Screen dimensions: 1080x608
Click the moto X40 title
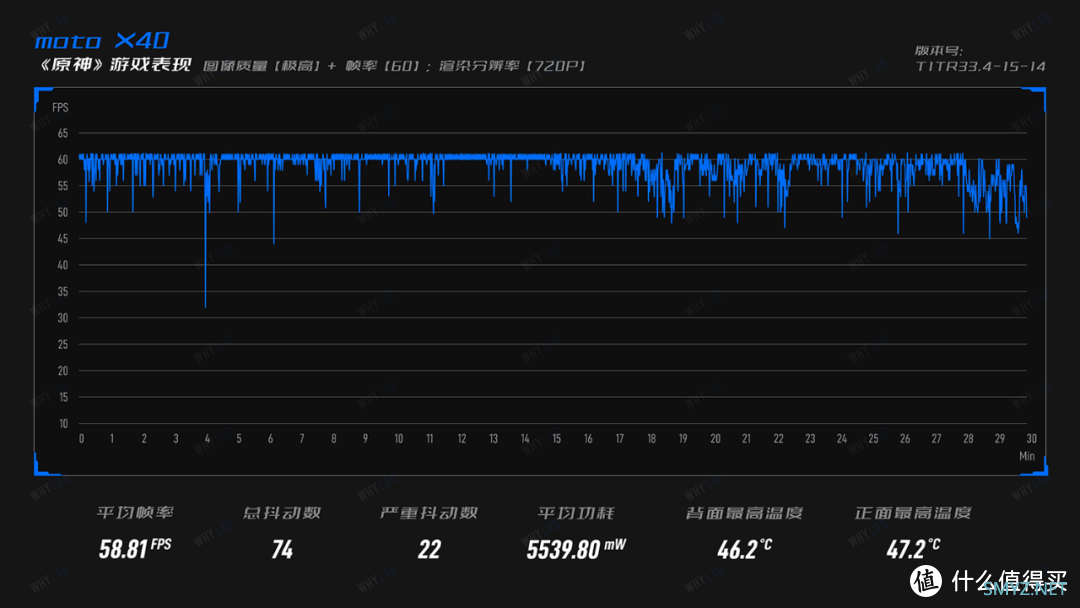101,41
